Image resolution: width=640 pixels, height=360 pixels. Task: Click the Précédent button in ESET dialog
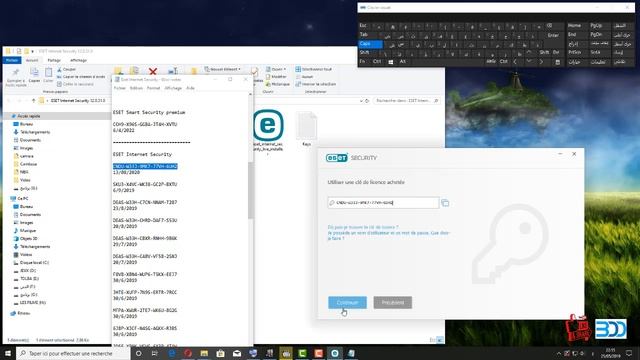click(393, 302)
